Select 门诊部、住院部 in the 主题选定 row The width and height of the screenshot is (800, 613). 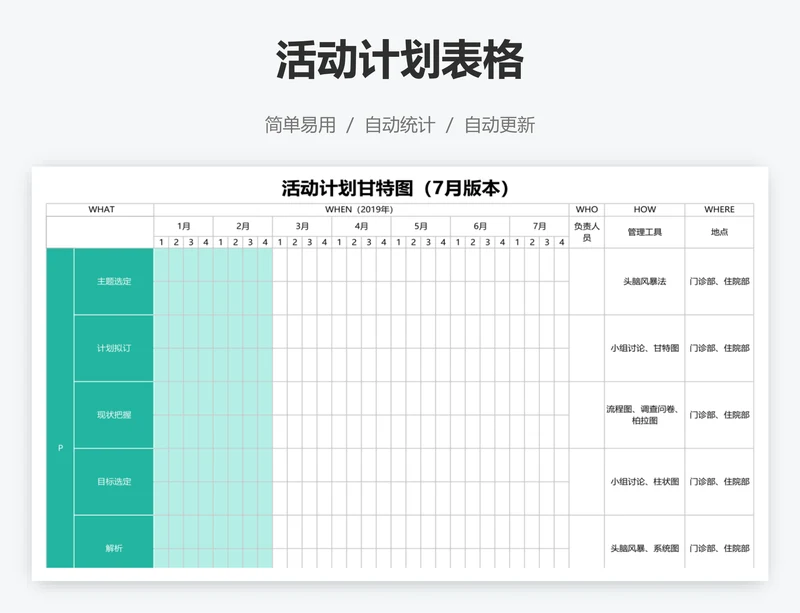pos(719,281)
